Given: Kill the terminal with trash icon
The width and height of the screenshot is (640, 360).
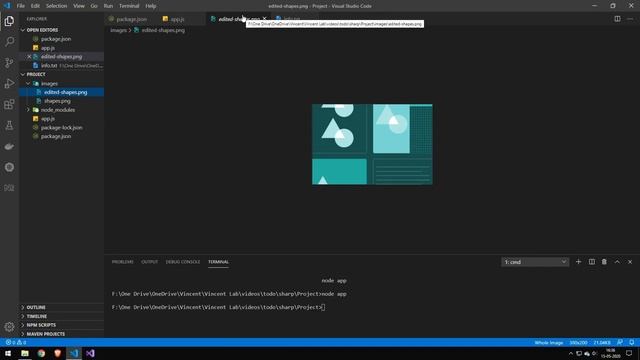Looking at the screenshot, I should point(604,262).
